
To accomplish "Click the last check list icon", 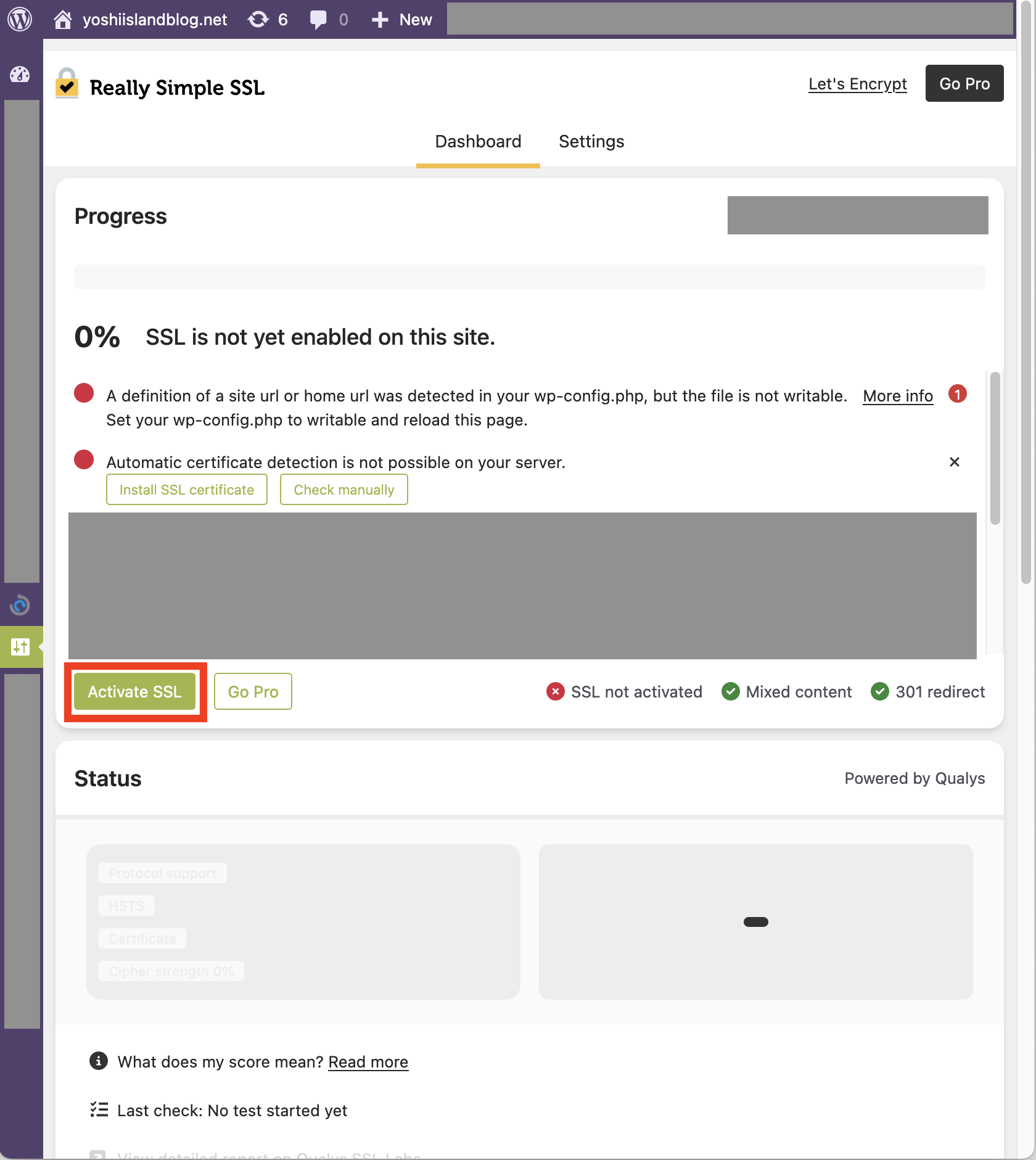I will tap(99, 1109).
